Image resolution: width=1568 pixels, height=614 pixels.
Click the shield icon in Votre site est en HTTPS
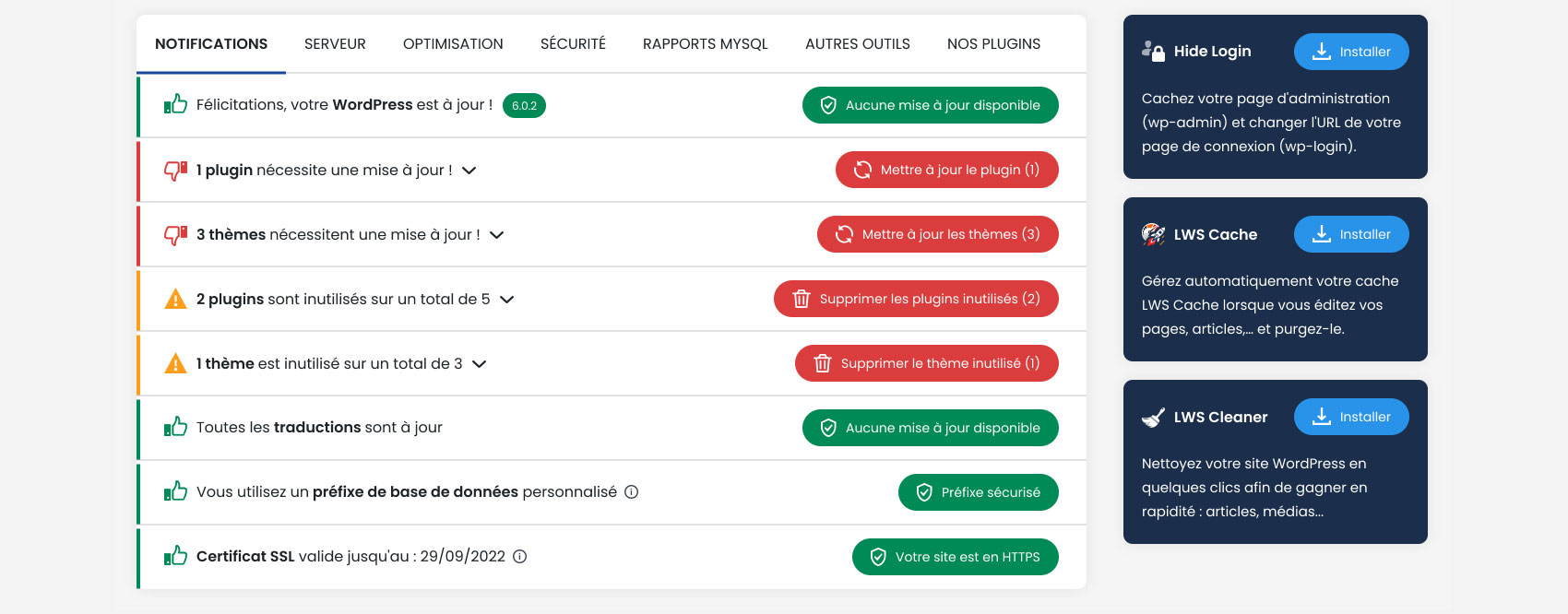point(878,557)
